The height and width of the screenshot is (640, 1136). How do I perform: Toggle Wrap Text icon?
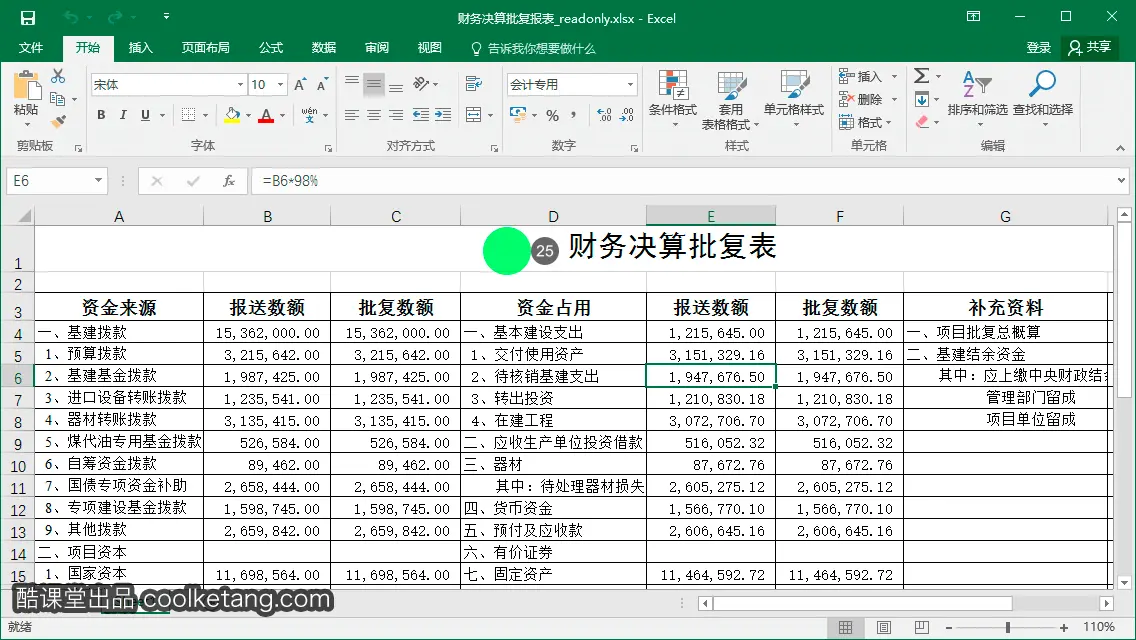click(x=474, y=84)
